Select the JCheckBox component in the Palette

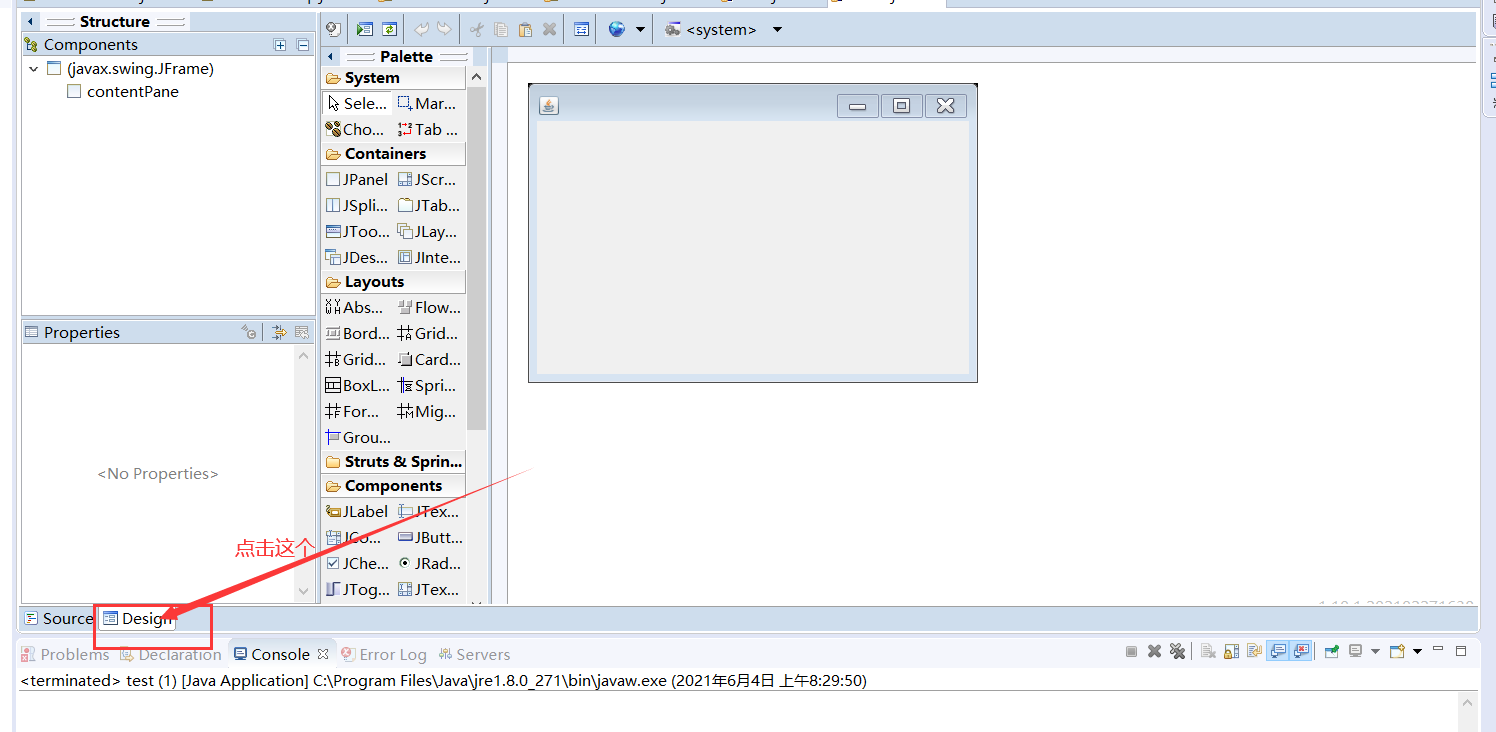tap(357, 563)
